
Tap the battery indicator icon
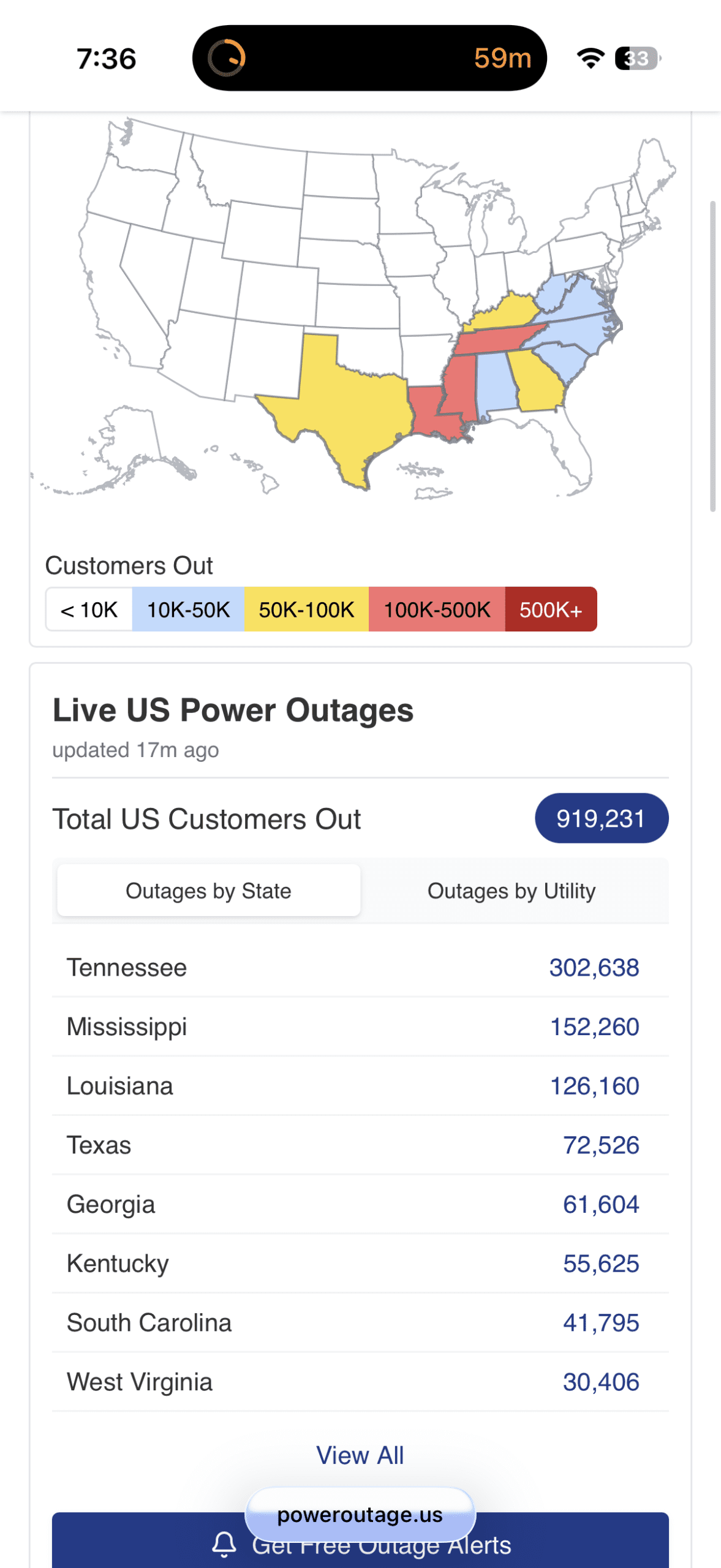click(638, 58)
